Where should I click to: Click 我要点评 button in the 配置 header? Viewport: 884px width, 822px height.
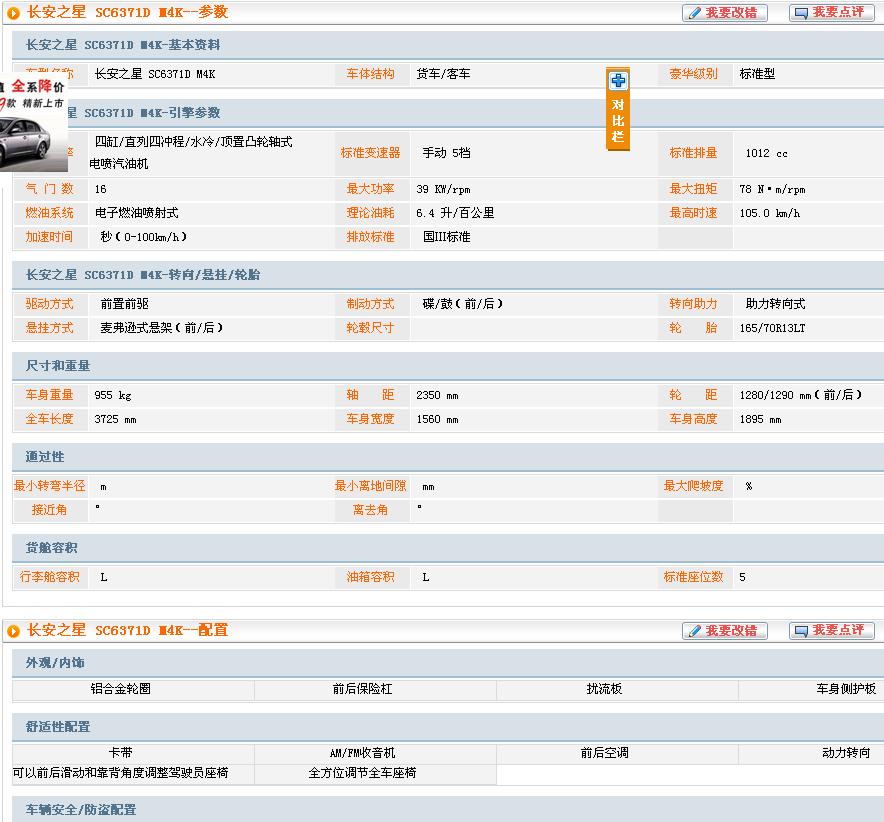(831, 631)
